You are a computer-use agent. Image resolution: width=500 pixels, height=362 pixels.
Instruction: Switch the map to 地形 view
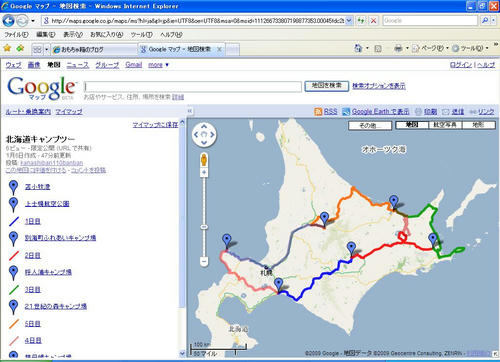[478, 125]
